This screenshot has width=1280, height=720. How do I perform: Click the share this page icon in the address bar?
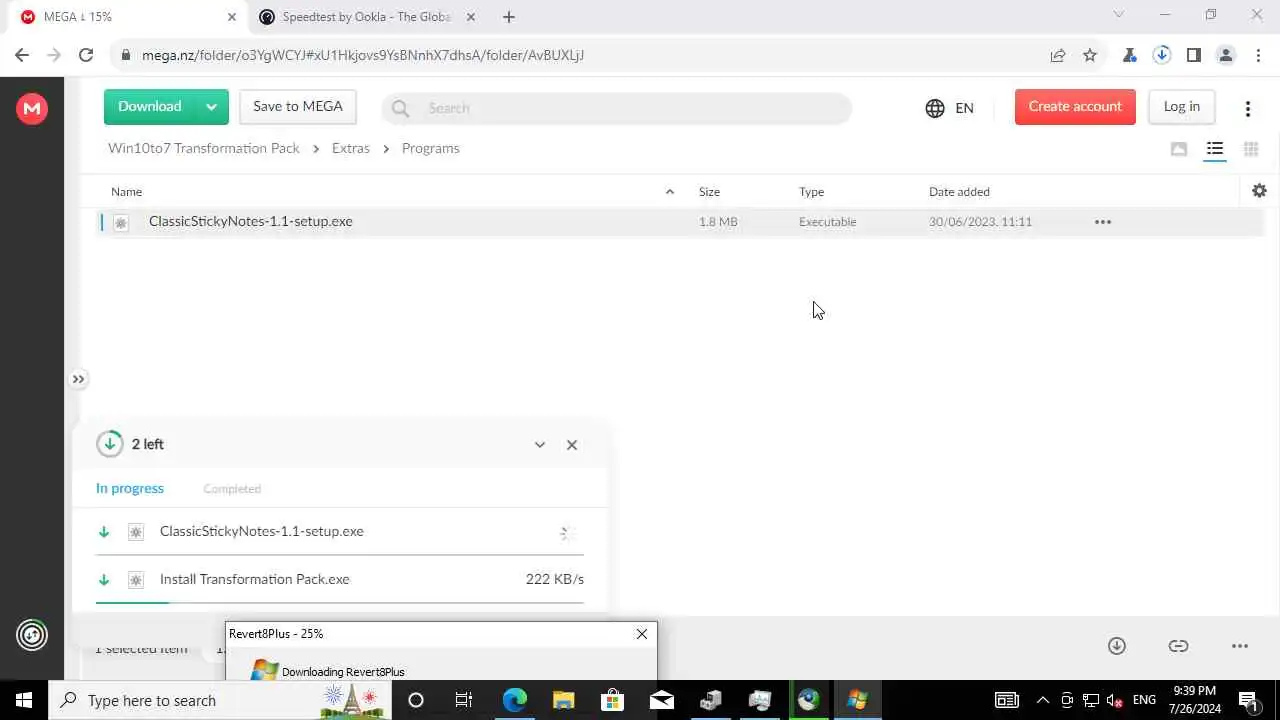point(1058,55)
